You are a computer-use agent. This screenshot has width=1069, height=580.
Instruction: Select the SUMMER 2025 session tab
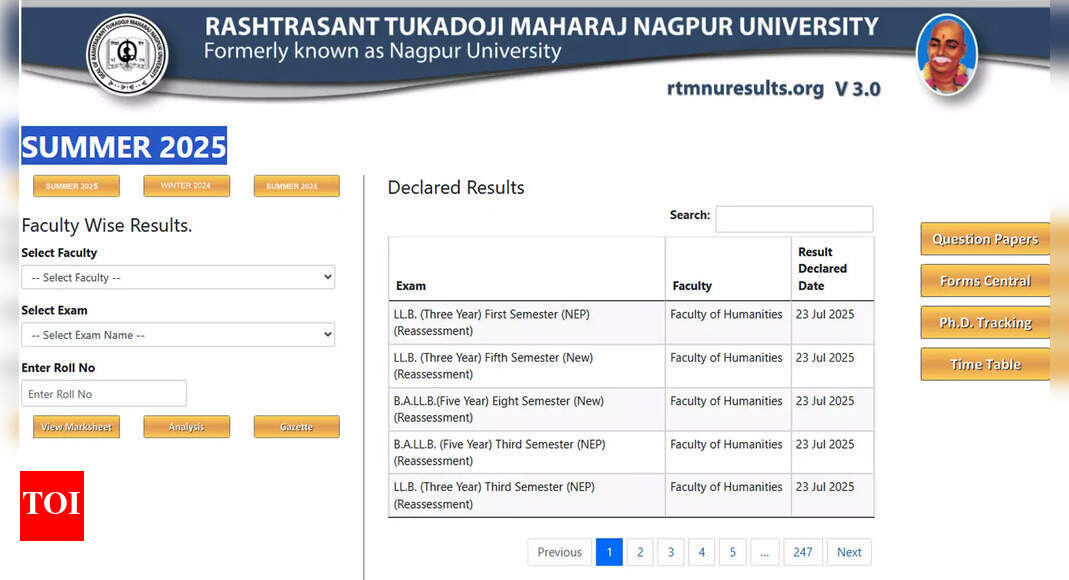pyautogui.click(x=76, y=186)
